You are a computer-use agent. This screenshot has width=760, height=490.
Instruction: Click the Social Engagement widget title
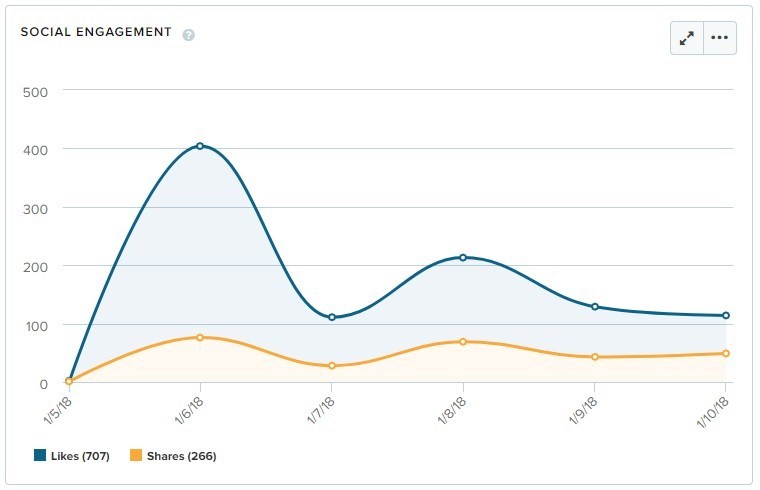[96, 32]
